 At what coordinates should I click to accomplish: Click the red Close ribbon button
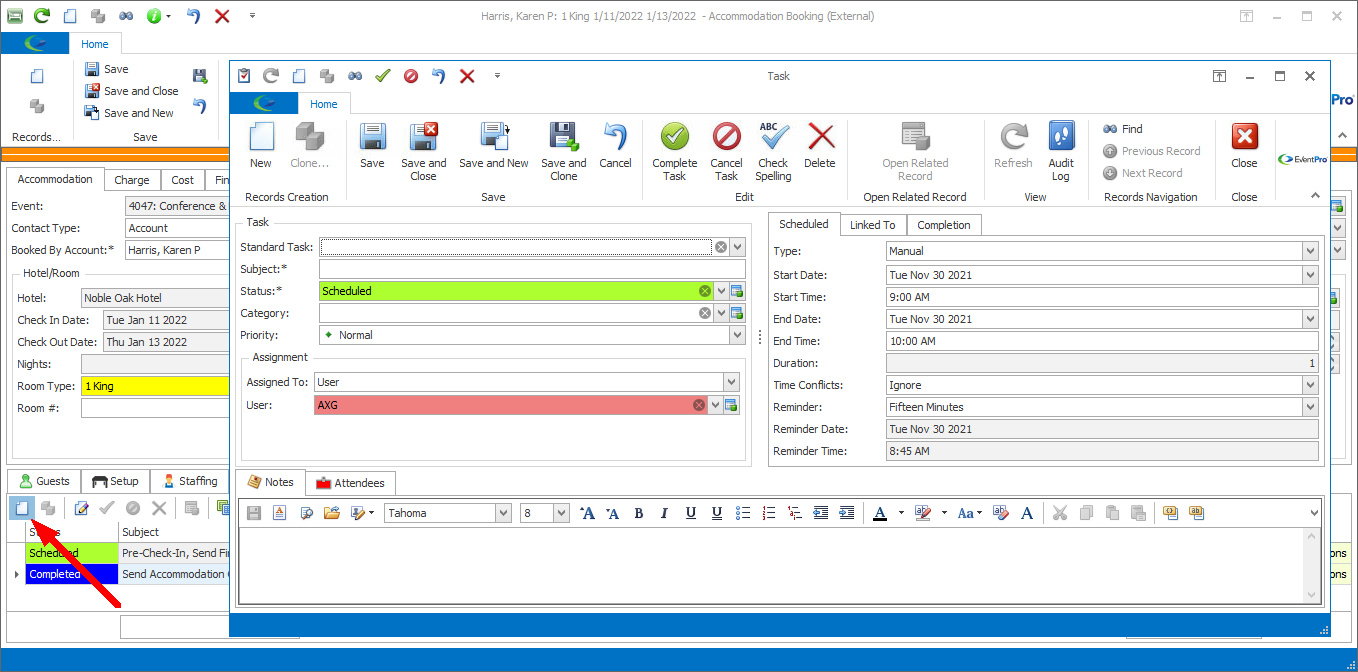tap(1244, 144)
